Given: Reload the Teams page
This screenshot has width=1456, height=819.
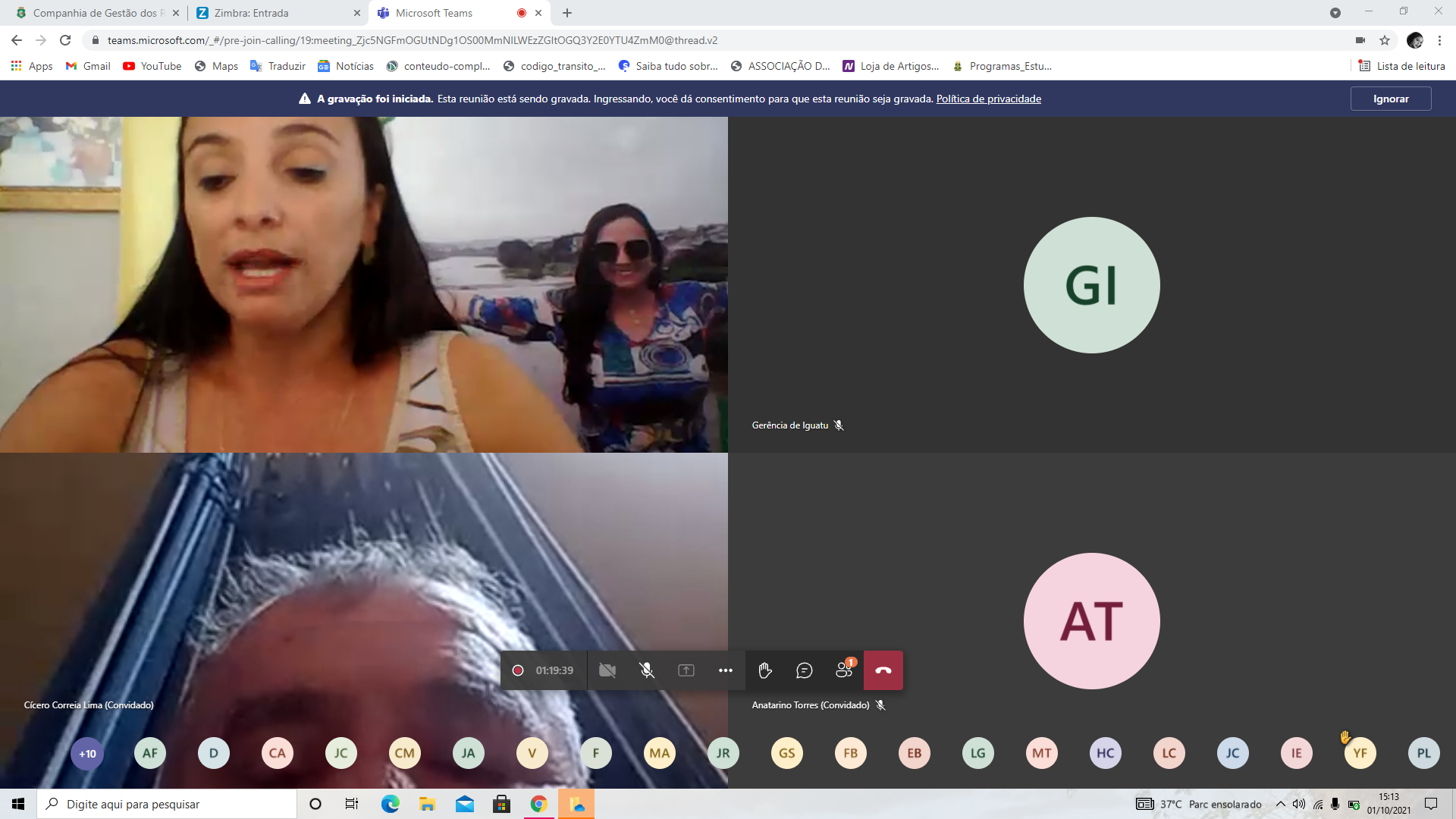Looking at the screenshot, I should [65, 40].
